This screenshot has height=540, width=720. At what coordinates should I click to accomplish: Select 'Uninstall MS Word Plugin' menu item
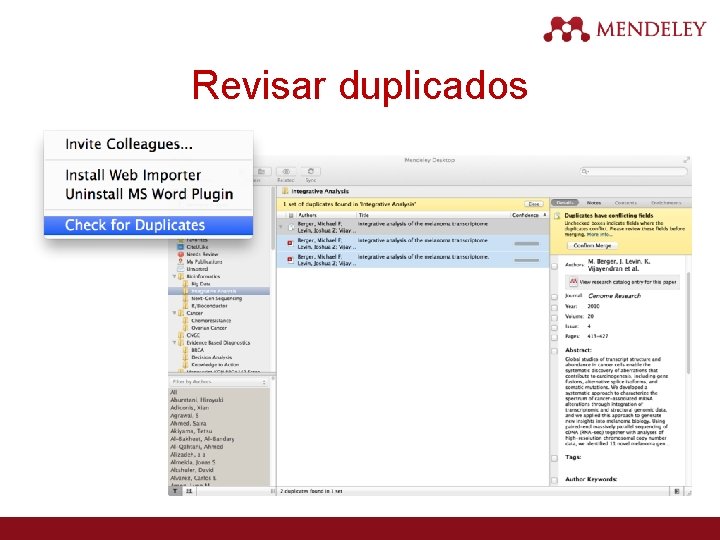149,194
